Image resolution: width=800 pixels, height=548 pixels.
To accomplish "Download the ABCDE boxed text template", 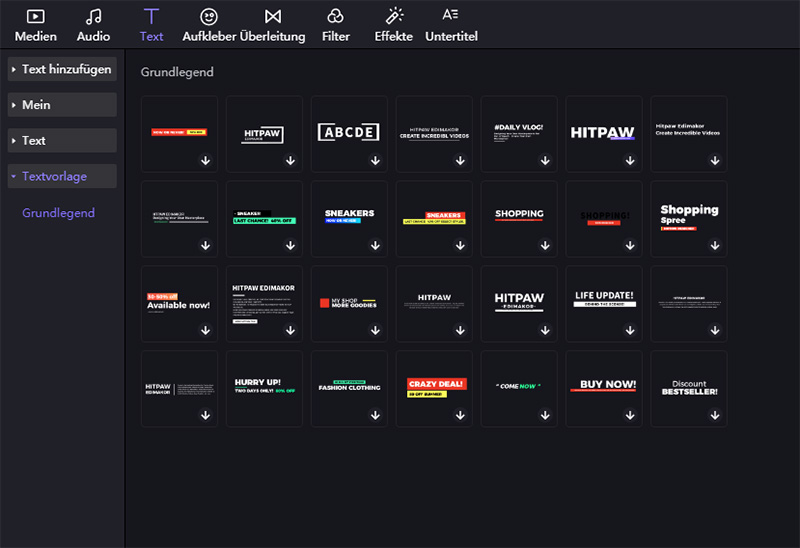I will click(x=376, y=161).
